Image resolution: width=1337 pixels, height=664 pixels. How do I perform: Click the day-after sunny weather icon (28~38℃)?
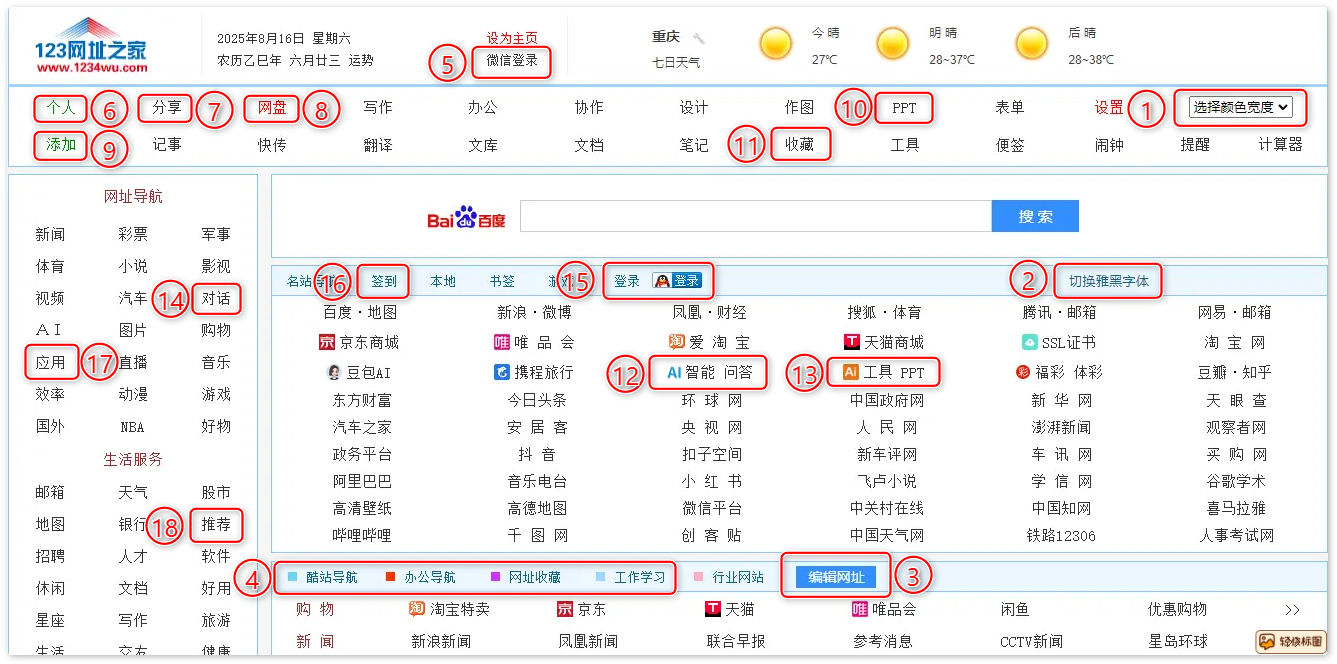tap(1031, 45)
